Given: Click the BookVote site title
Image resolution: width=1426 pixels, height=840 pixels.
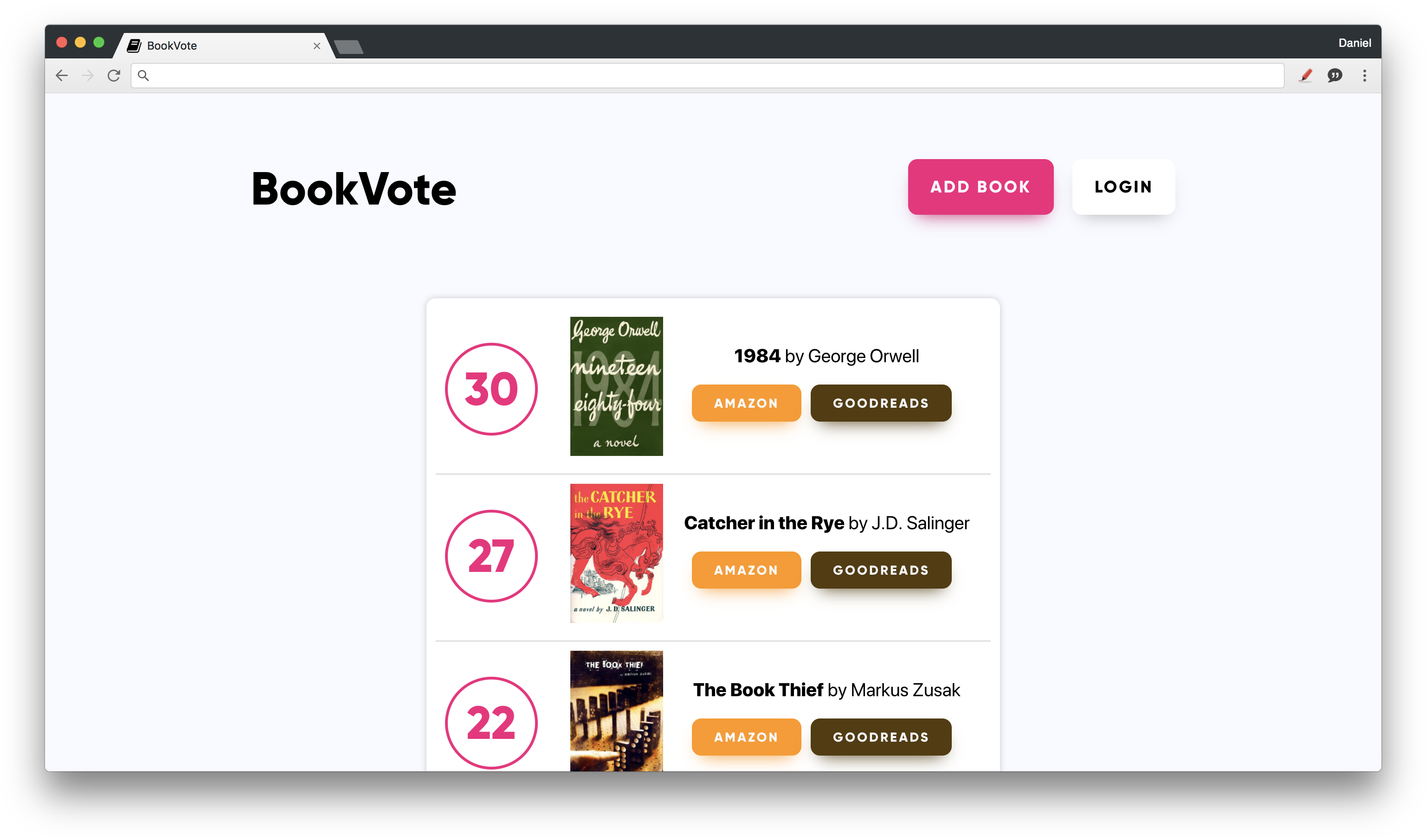Looking at the screenshot, I should tap(354, 189).
